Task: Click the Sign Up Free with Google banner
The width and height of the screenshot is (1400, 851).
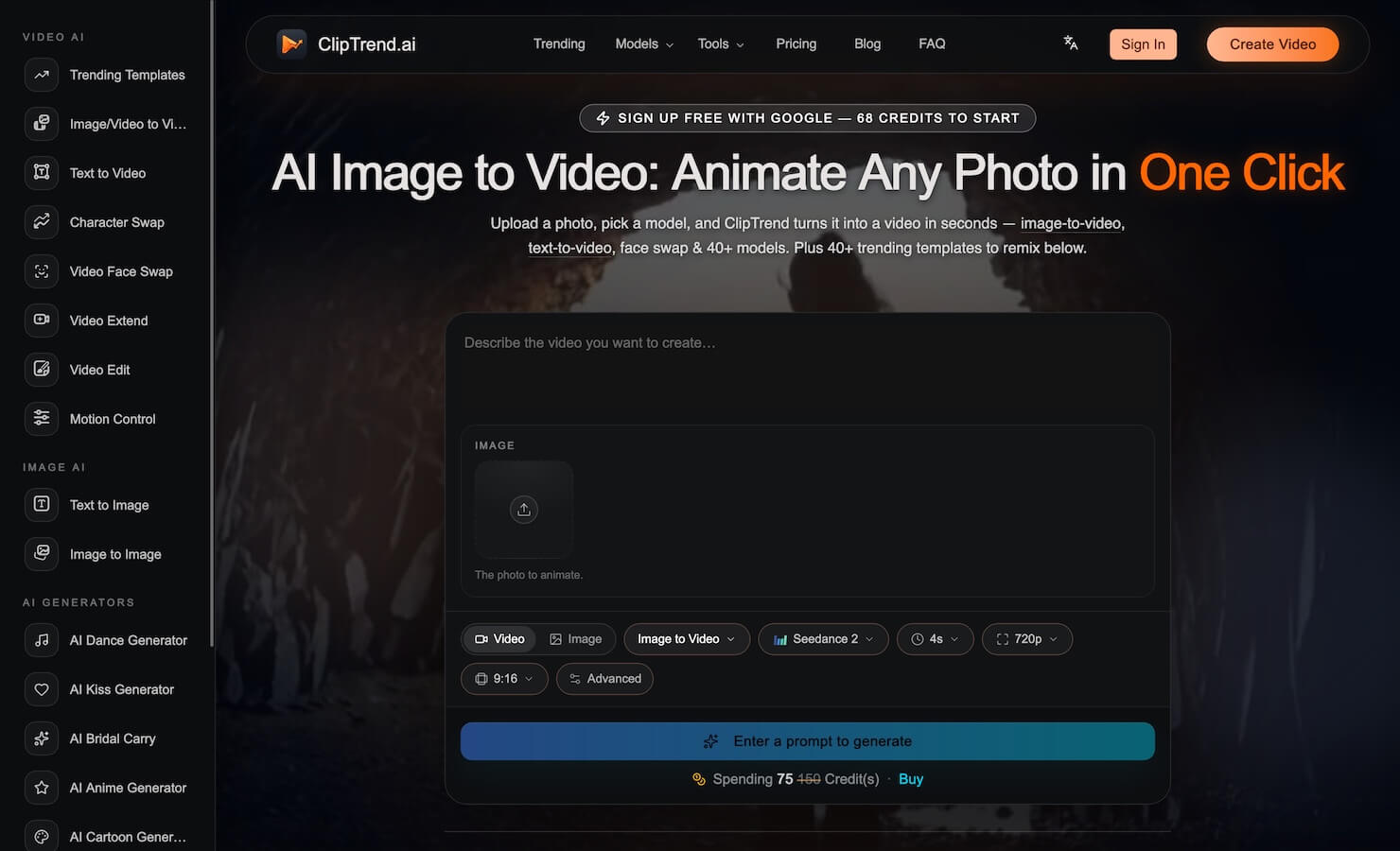Action: pos(808,118)
